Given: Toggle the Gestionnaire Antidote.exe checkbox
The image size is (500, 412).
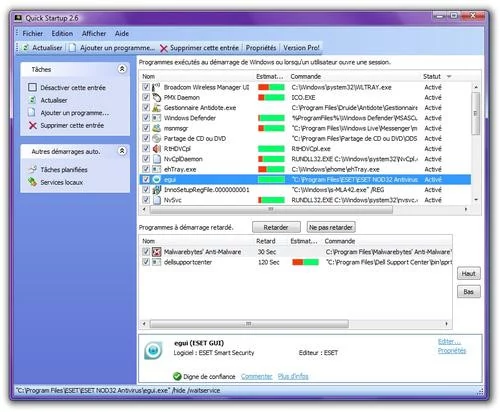Looking at the screenshot, I should click(146, 107).
